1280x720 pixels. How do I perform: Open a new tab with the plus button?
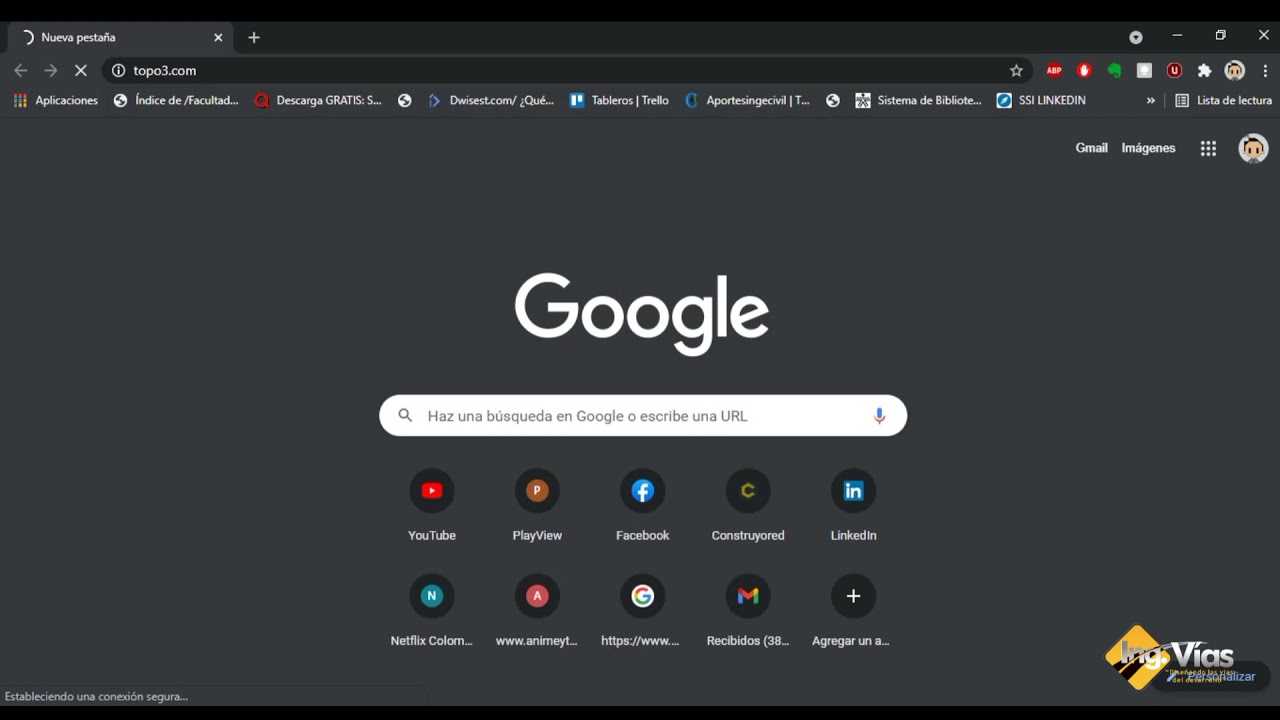click(254, 37)
